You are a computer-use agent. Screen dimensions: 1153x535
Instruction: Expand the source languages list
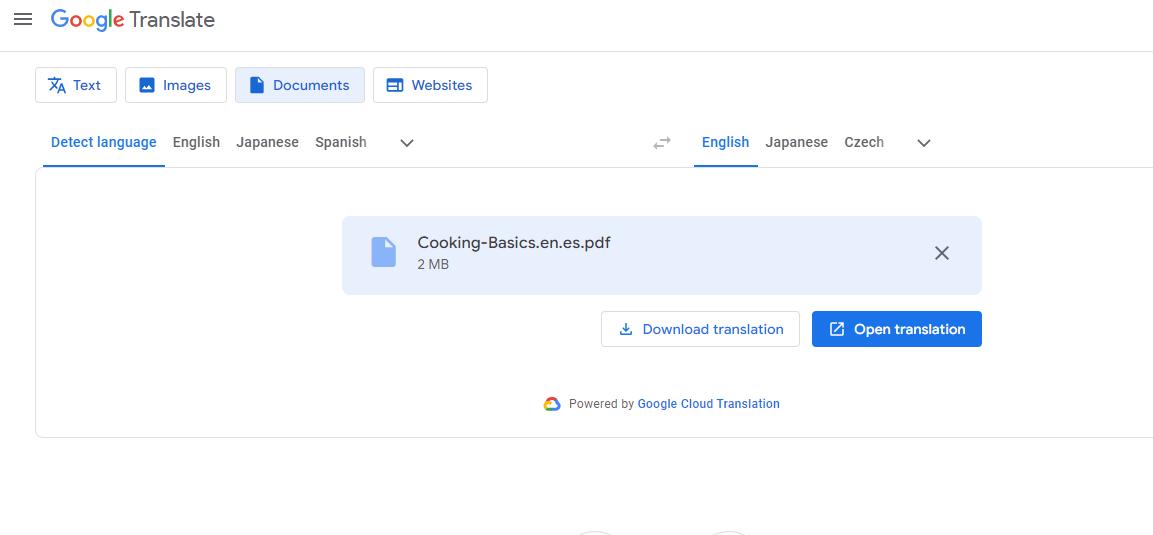(x=407, y=143)
